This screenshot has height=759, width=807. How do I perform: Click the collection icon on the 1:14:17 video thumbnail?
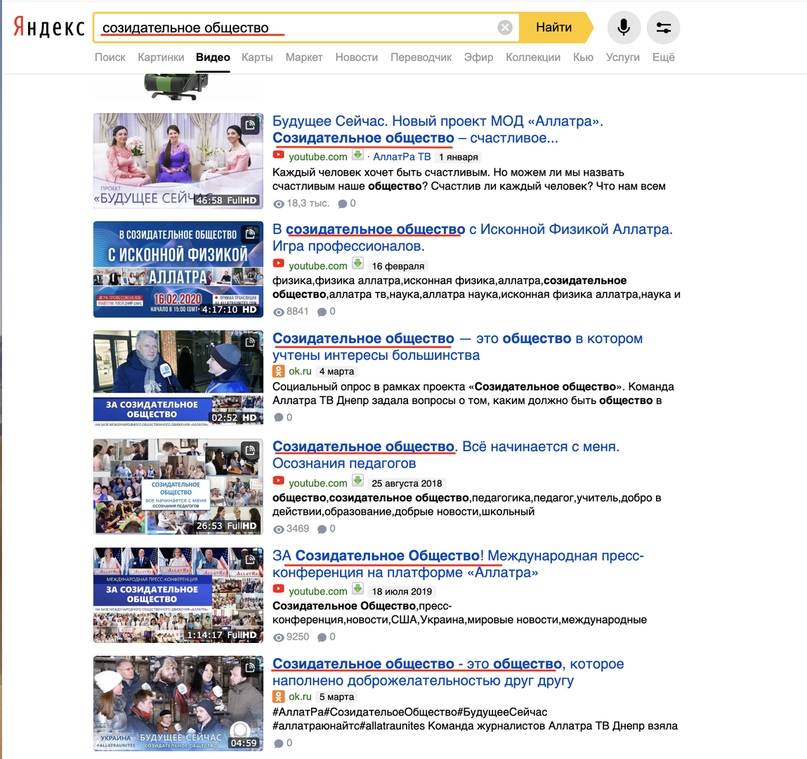tap(250, 559)
